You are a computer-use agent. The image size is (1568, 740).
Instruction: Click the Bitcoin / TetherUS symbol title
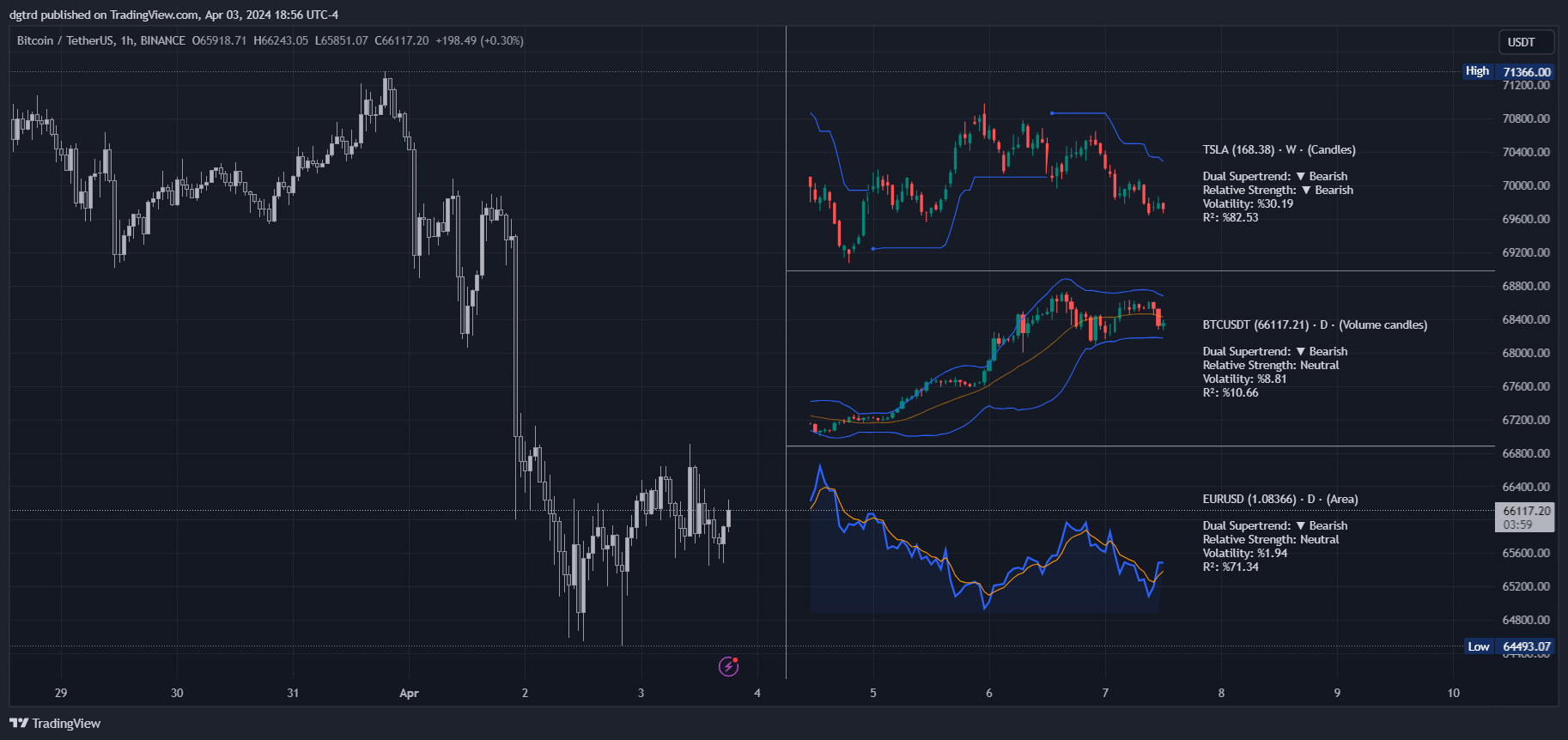point(65,40)
